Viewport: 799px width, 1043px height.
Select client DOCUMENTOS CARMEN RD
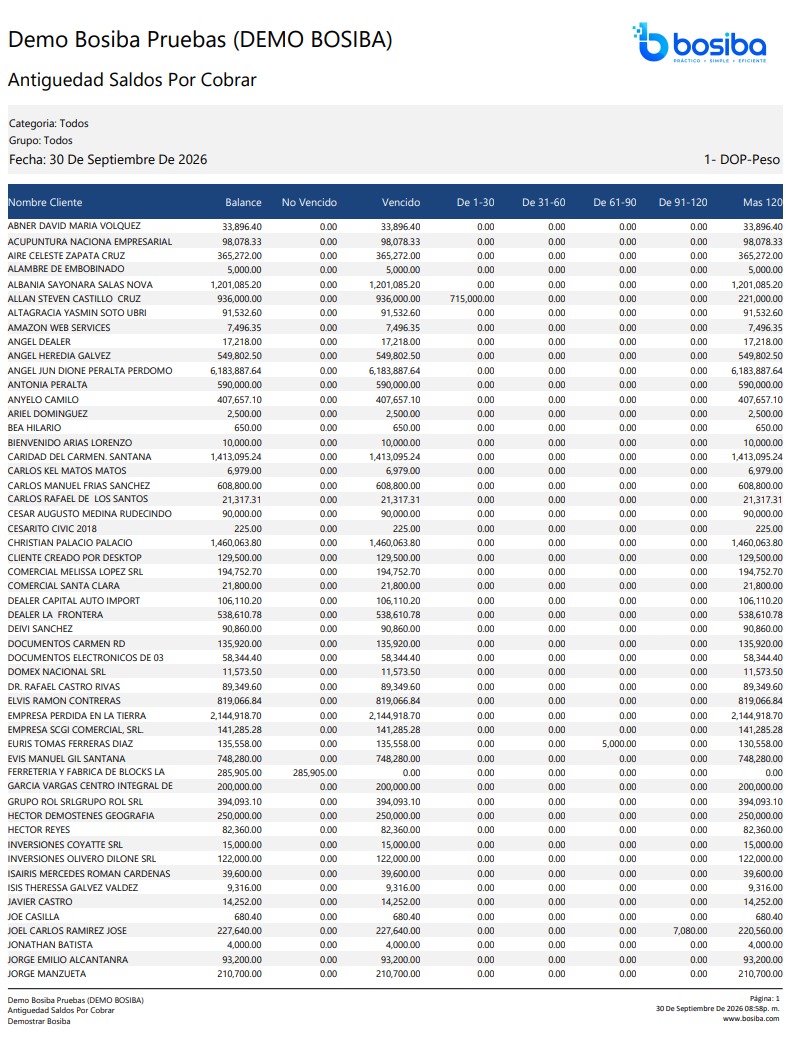(67, 644)
